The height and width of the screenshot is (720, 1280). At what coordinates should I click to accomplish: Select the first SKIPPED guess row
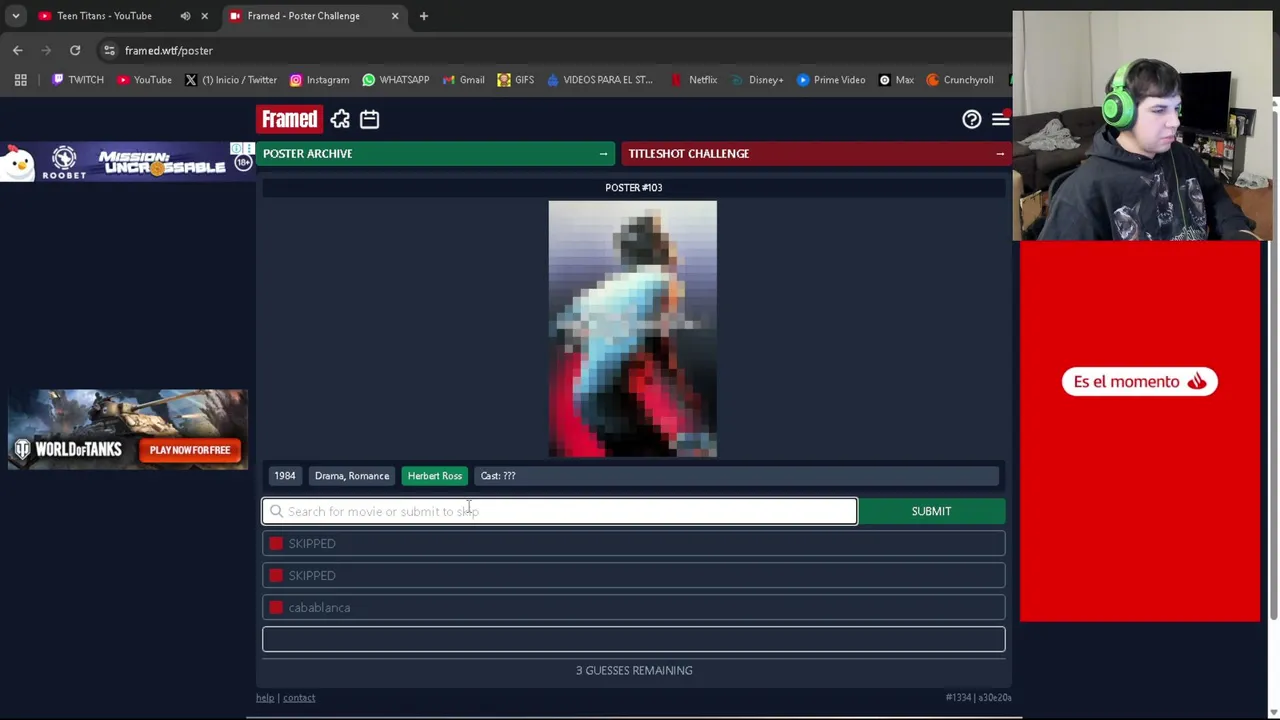click(634, 543)
